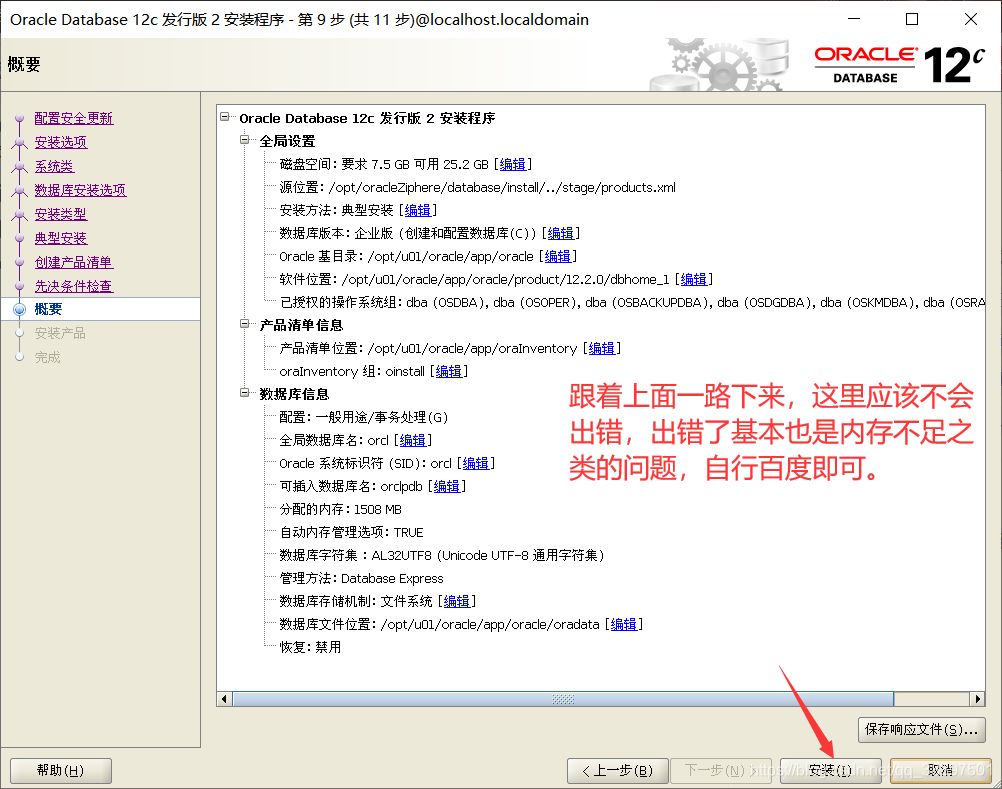Open 典型安装 step
This screenshot has width=1002, height=789.
61,238
